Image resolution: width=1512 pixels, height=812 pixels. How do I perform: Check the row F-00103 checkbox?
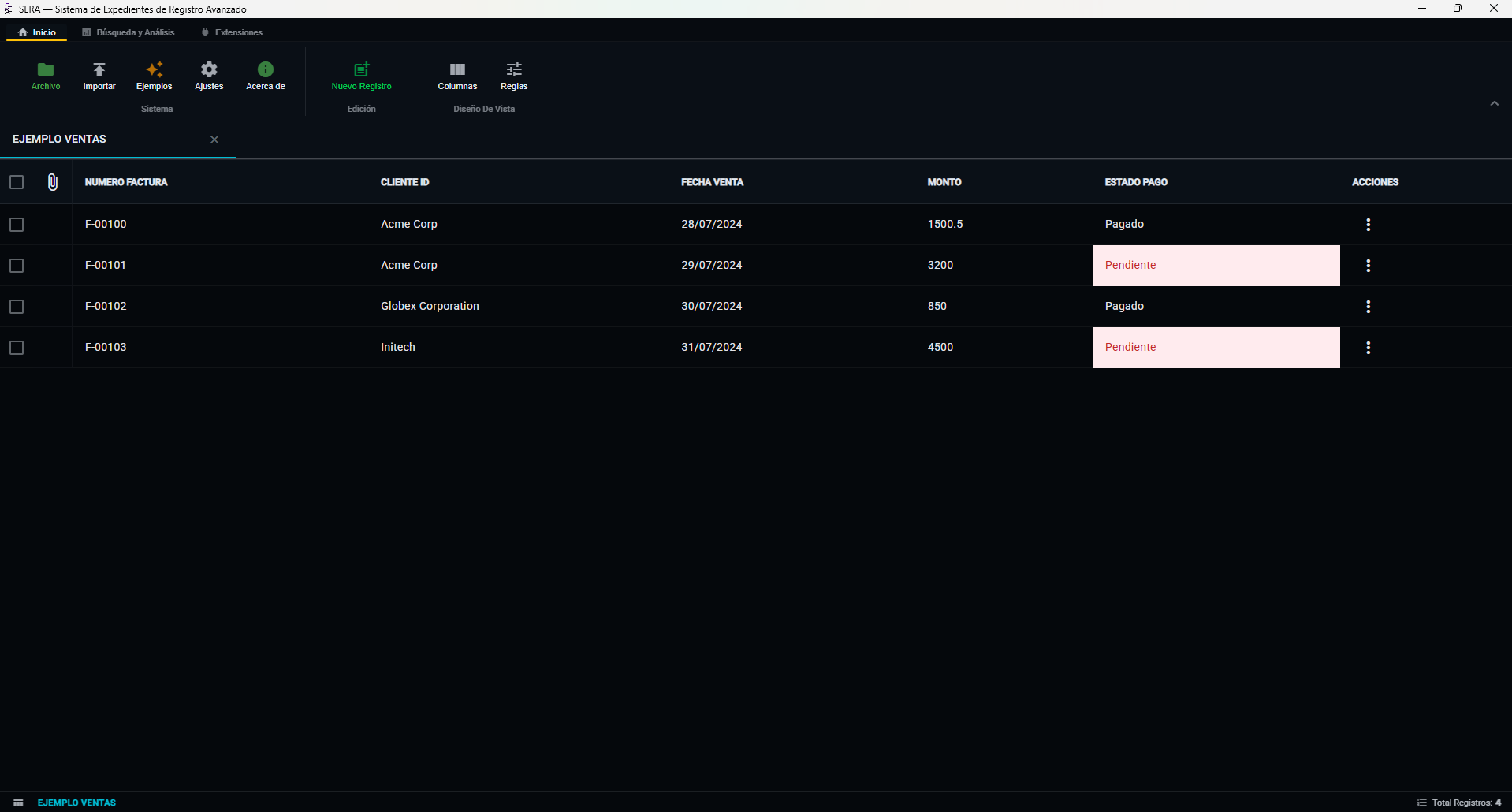coord(17,348)
